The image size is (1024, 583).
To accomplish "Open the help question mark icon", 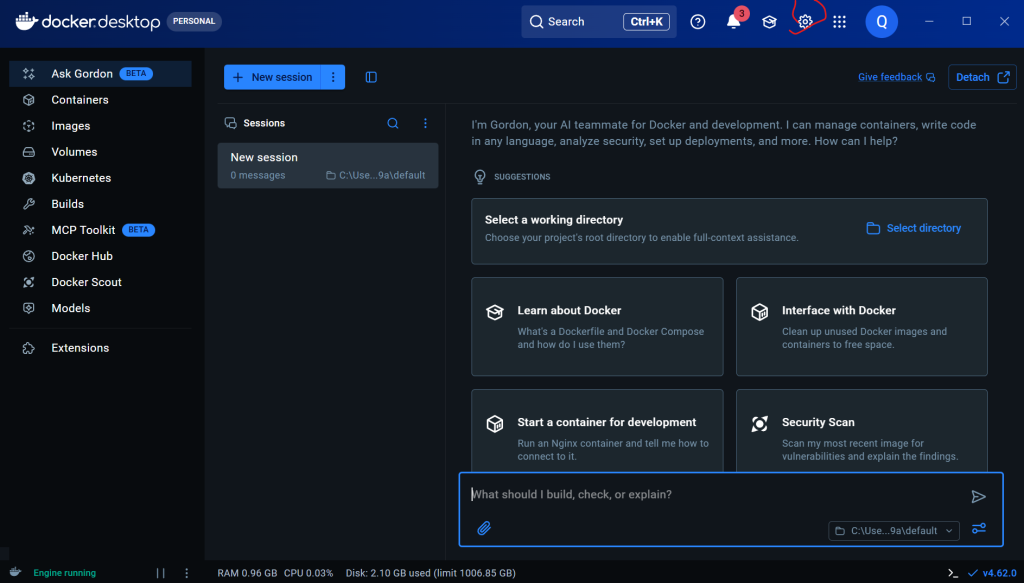I will pos(698,22).
